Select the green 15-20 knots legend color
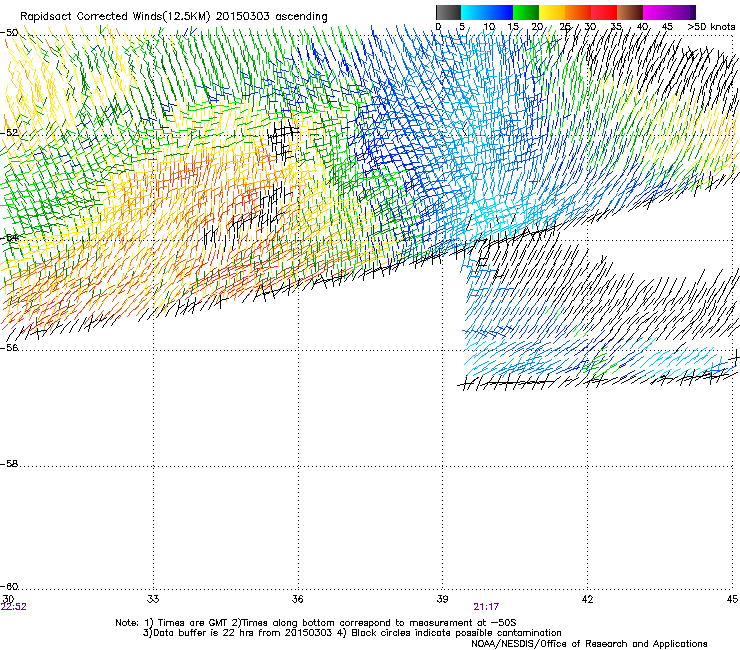740x650 pixels. click(526, 12)
